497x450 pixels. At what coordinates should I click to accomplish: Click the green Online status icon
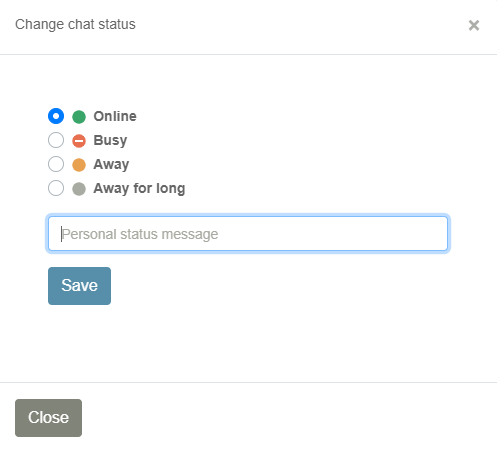79,117
